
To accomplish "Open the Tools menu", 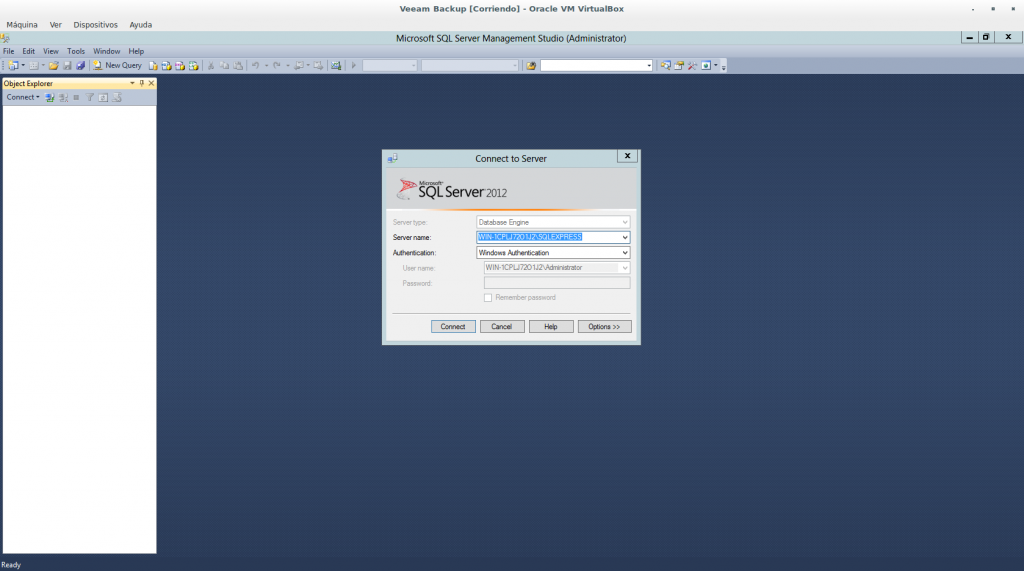I will tap(76, 51).
